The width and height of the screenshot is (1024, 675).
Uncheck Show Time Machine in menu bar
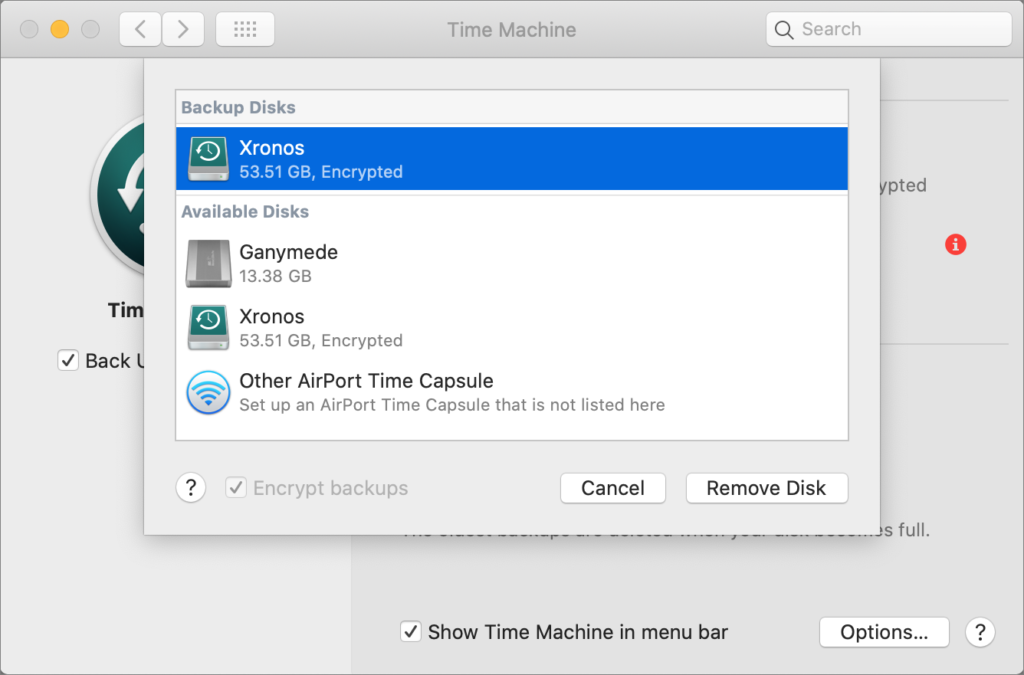[x=410, y=632]
